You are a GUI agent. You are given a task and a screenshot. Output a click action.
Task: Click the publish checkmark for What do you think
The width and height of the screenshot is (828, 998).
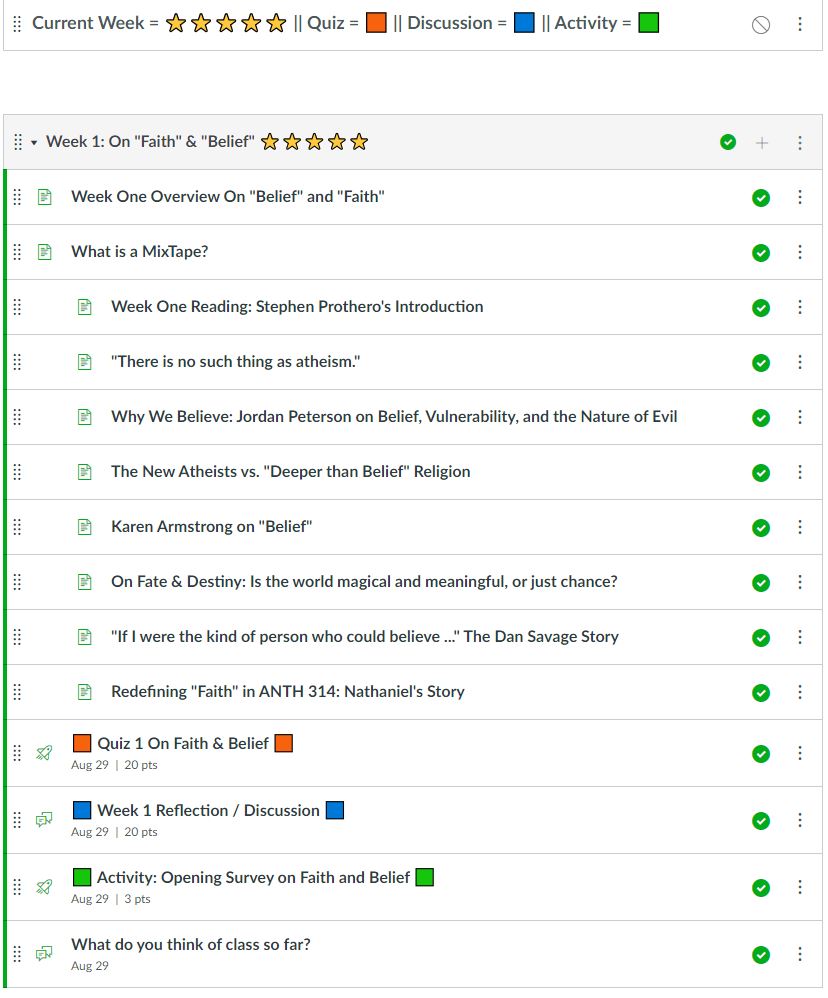761,955
